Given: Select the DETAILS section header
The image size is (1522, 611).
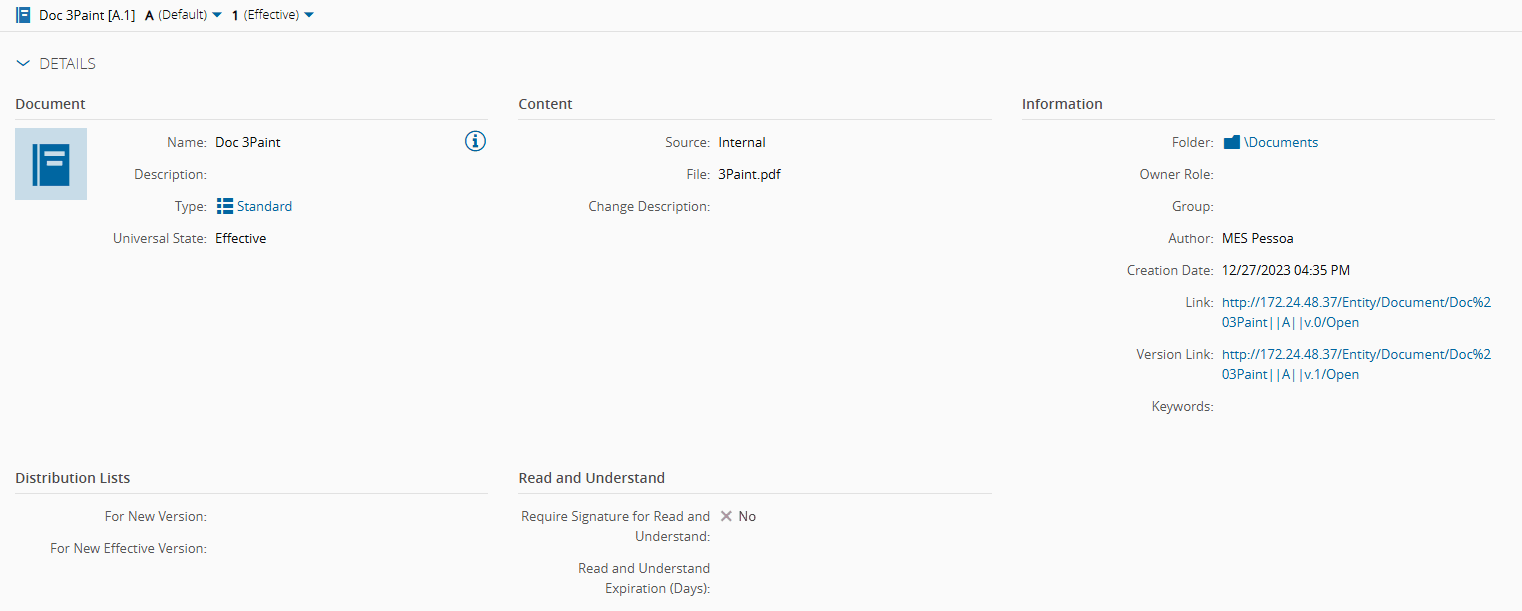Looking at the screenshot, I should pos(67,63).
